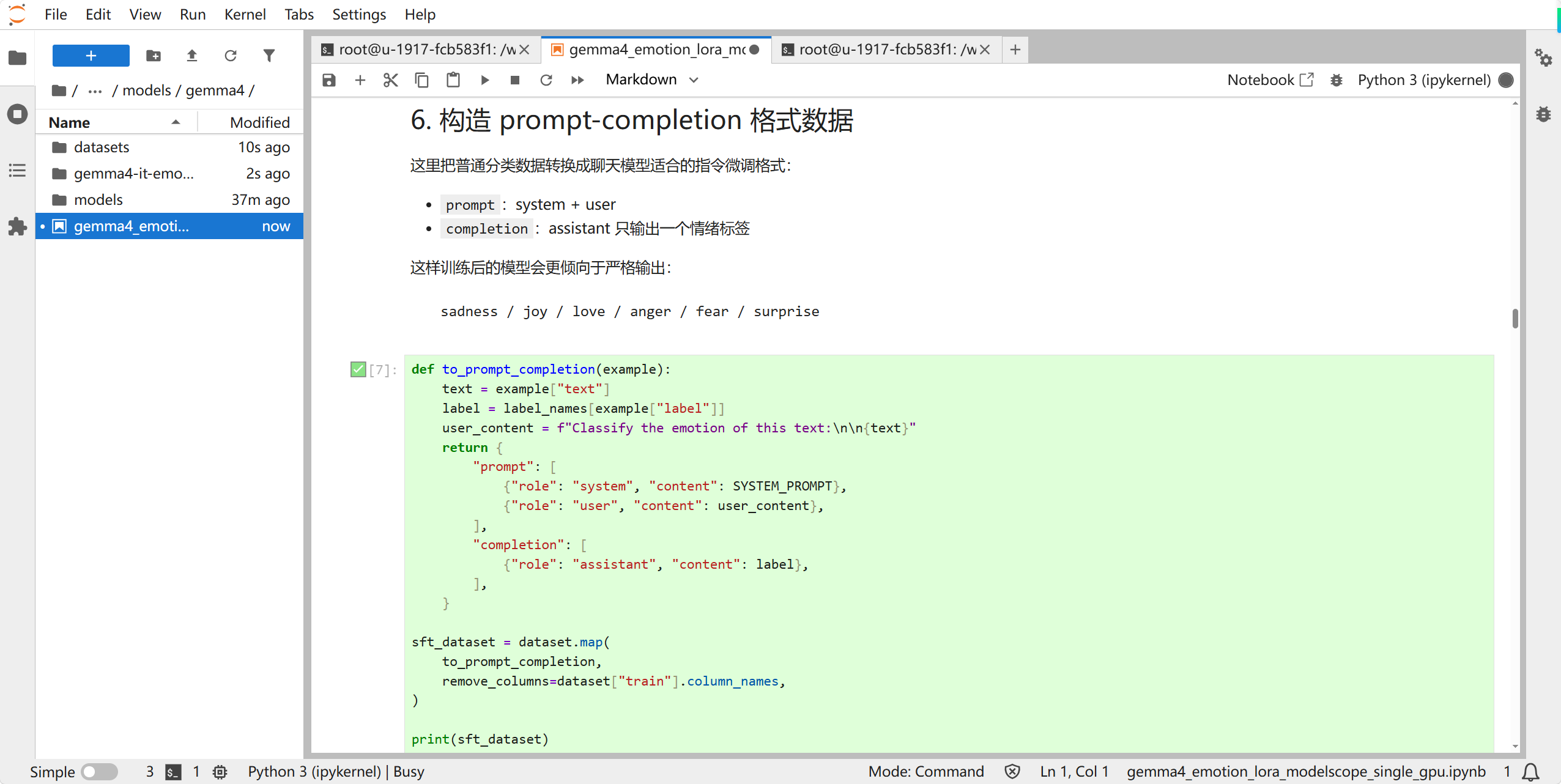Click the kernels count icon in status bar
The height and width of the screenshot is (784, 1561).
[x=220, y=772]
